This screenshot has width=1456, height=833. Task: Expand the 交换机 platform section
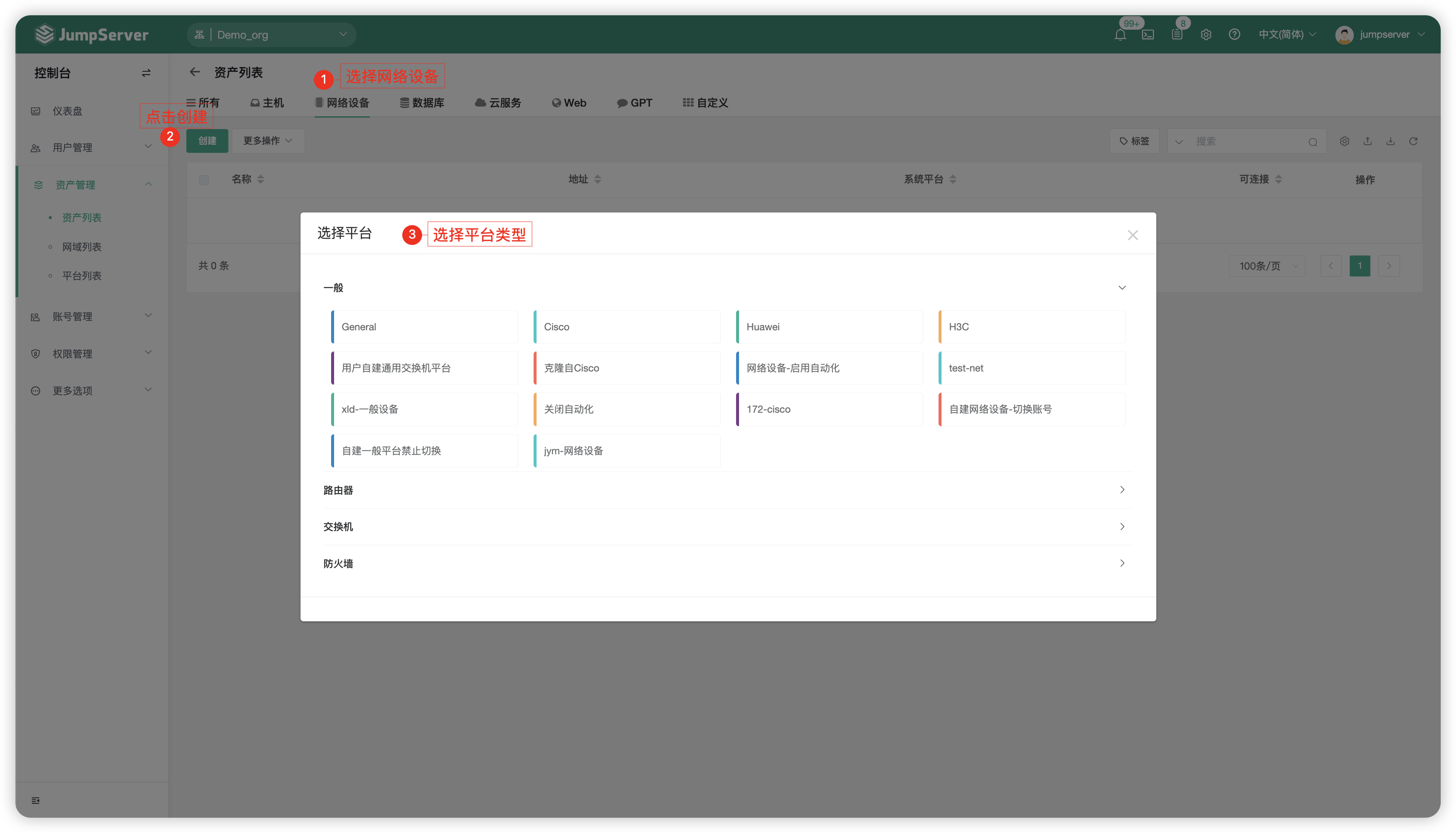pos(728,526)
